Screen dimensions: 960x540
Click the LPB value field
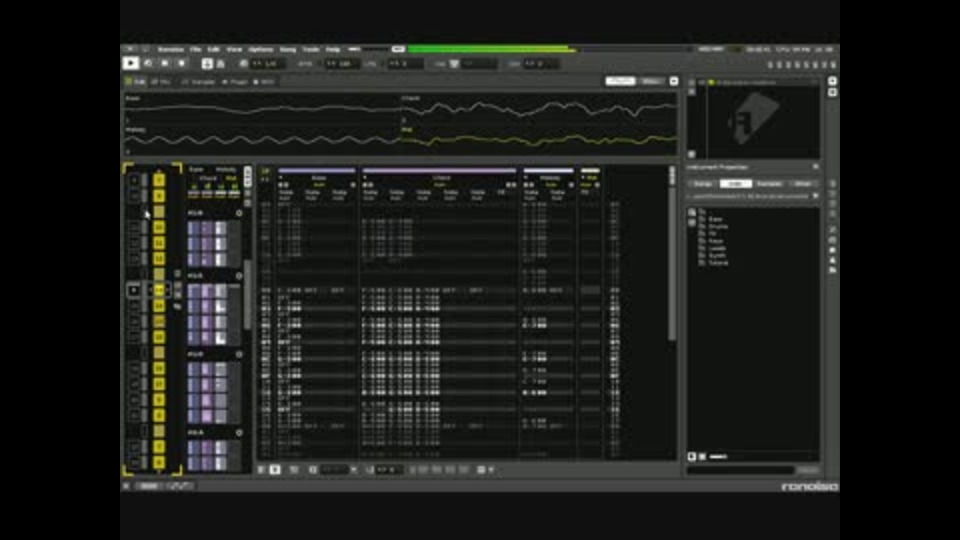405,64
